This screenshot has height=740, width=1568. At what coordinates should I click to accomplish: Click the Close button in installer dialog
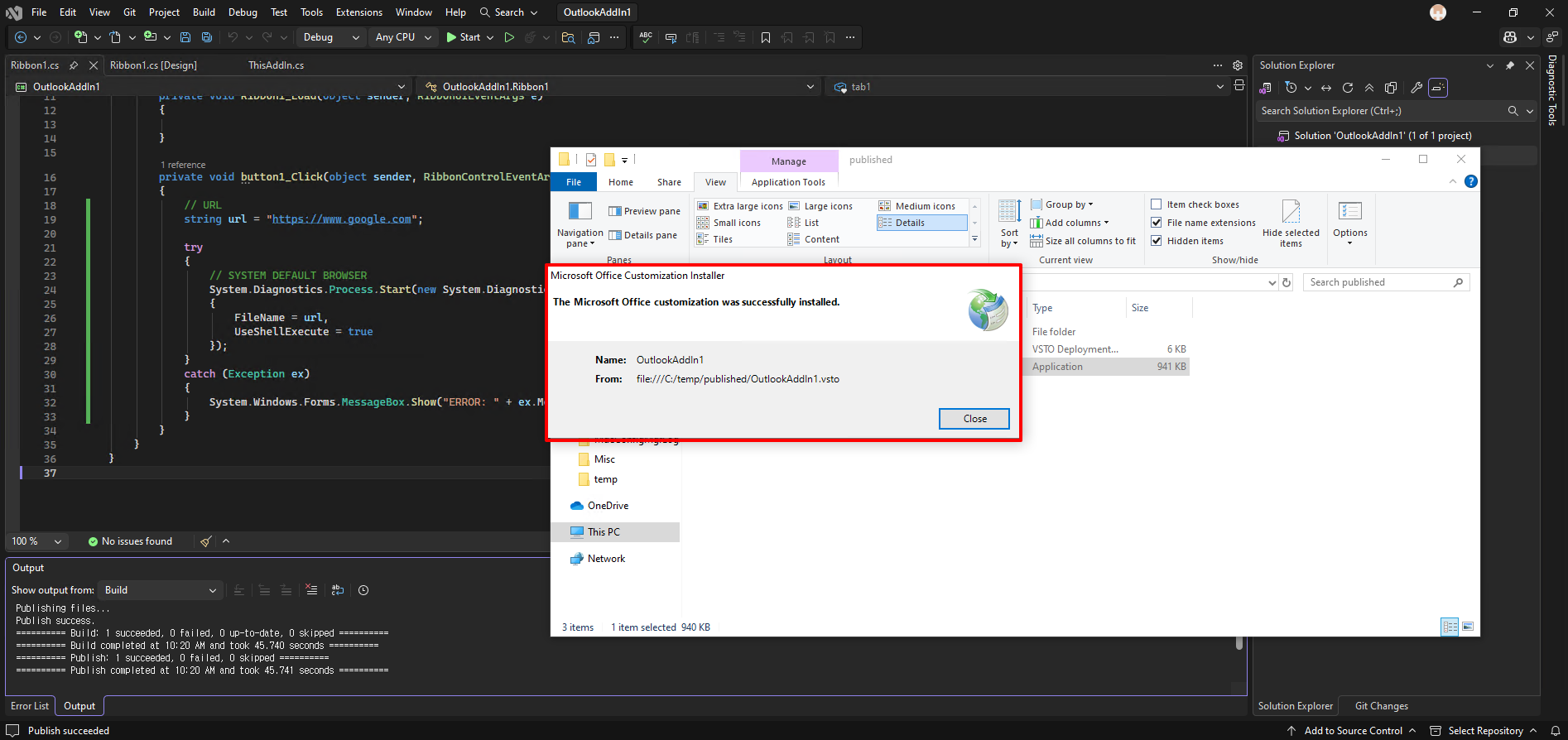coord(974,419)
